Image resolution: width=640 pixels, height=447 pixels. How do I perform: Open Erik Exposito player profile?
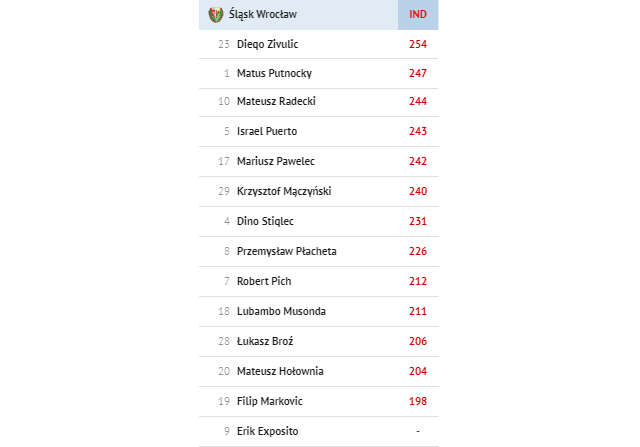267,431
